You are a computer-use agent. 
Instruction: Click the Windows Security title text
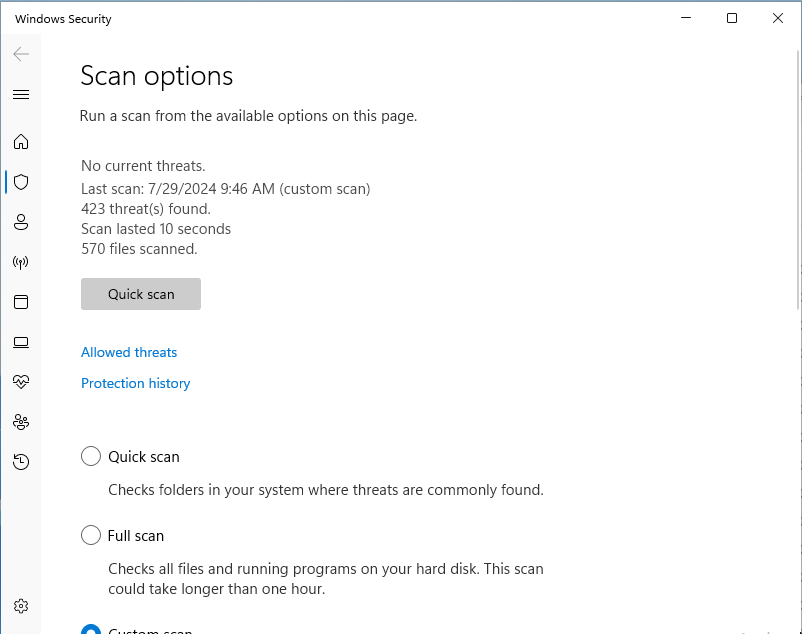[63, 19]
